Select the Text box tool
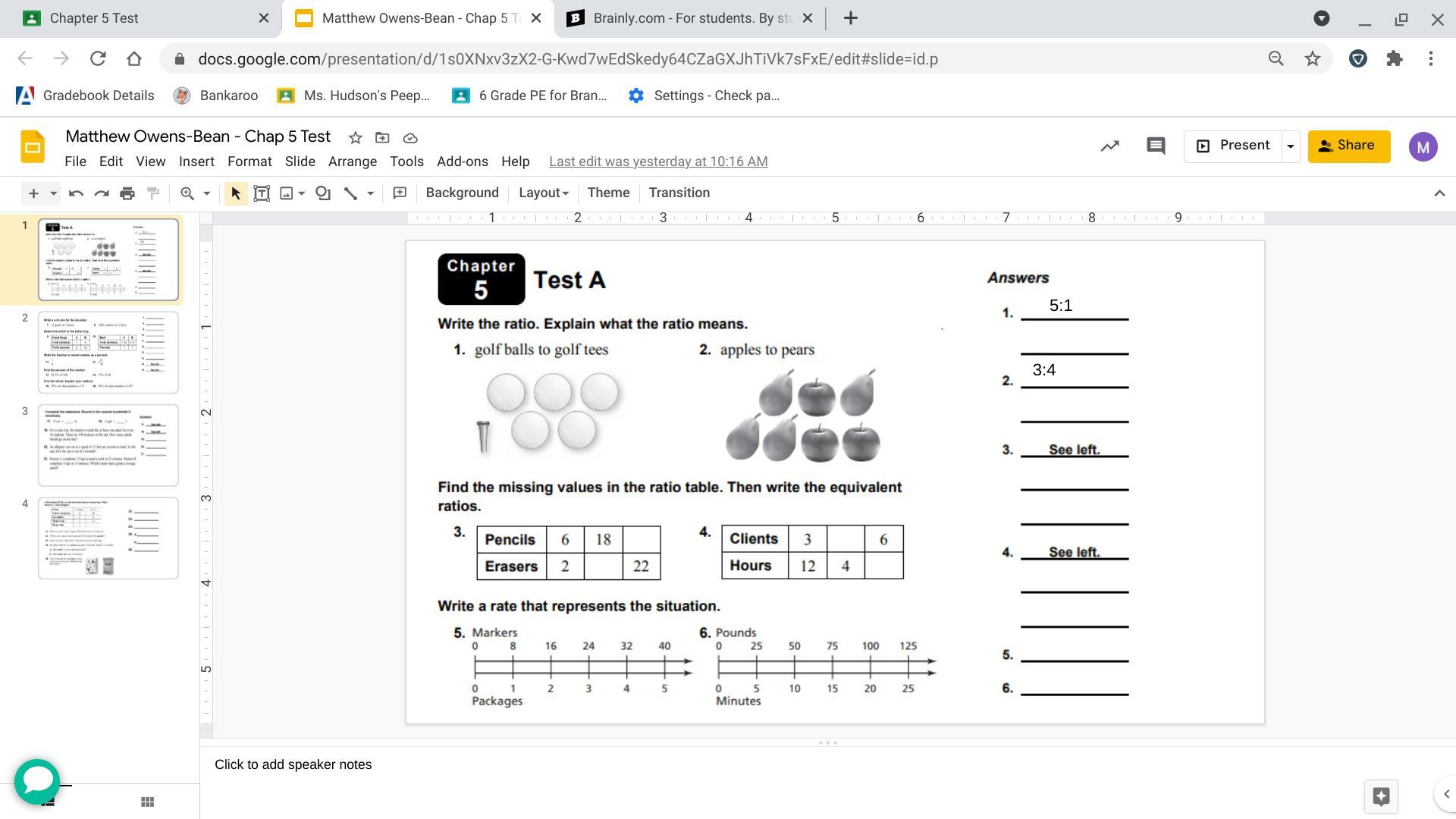Viewport: 1456px width, 819px height. (262, 193)
